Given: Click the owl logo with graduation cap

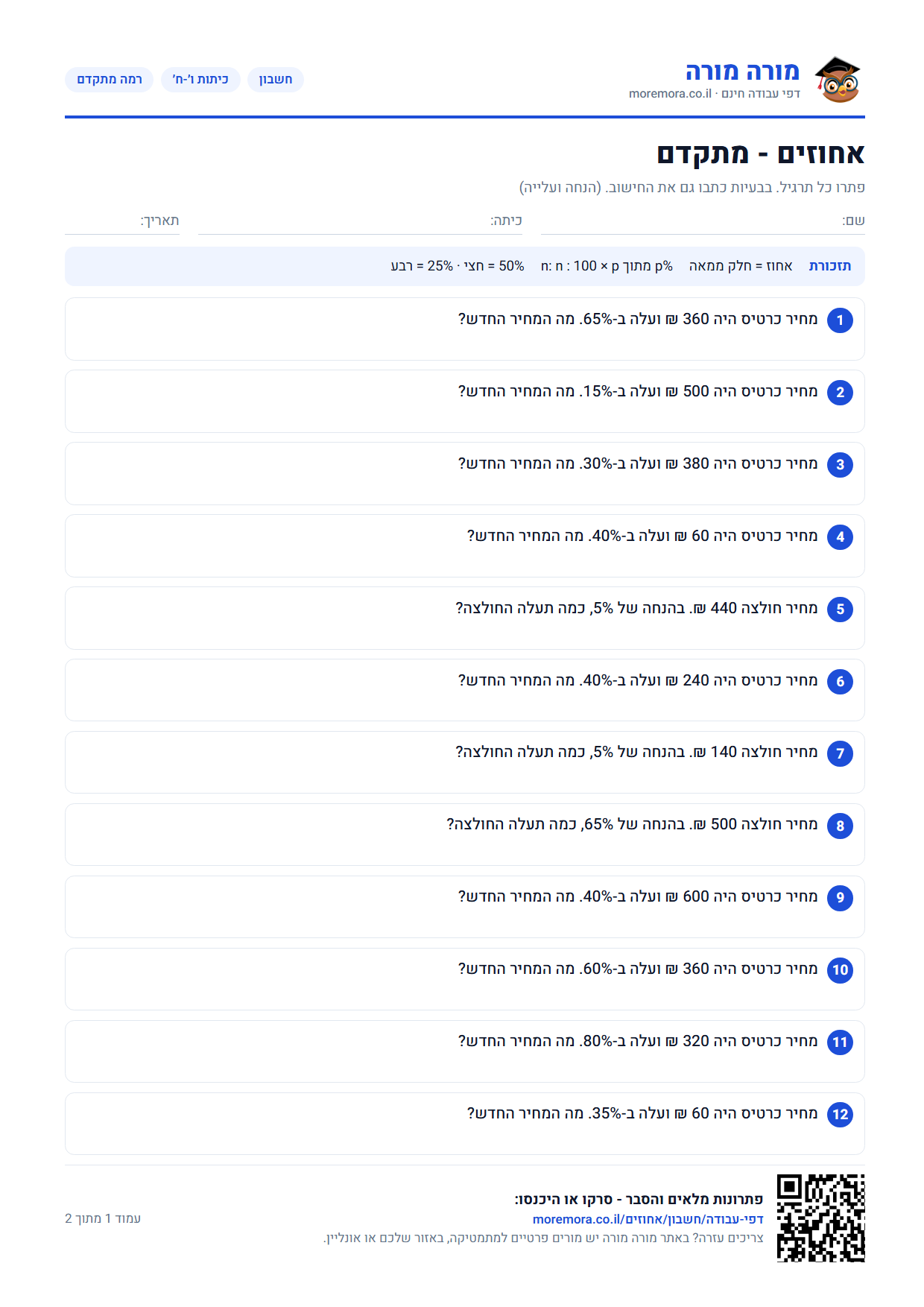Looking at the screenshot, I should click(x=838, y=79).
